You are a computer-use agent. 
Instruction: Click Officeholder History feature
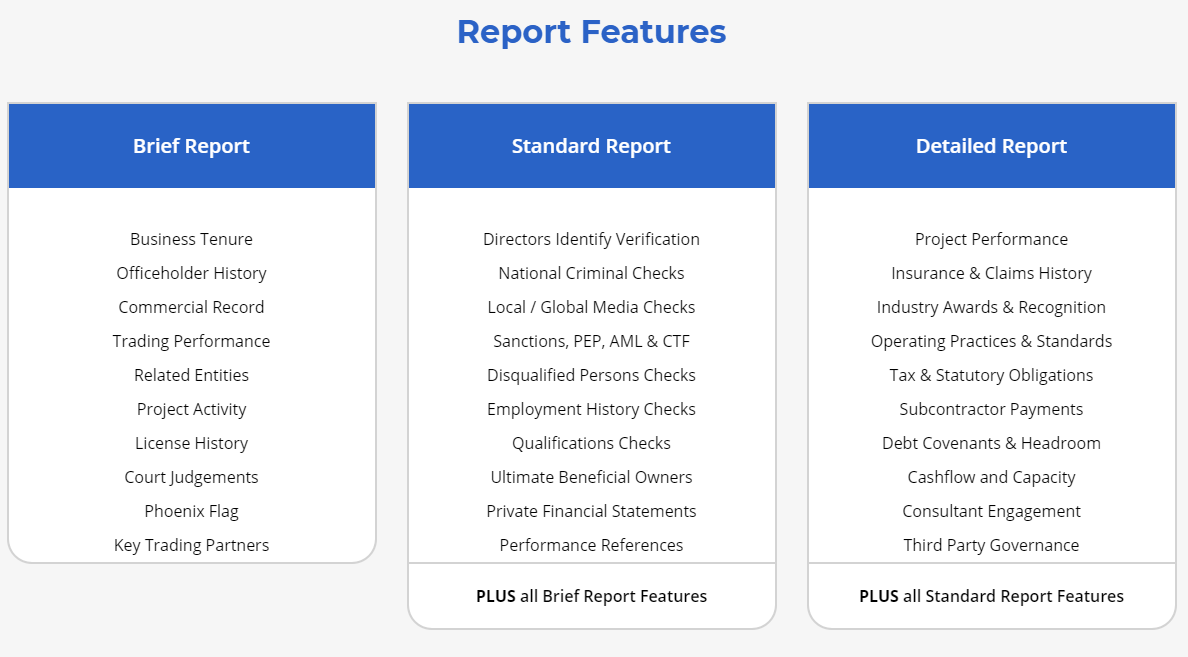click(x=192, y=274)
